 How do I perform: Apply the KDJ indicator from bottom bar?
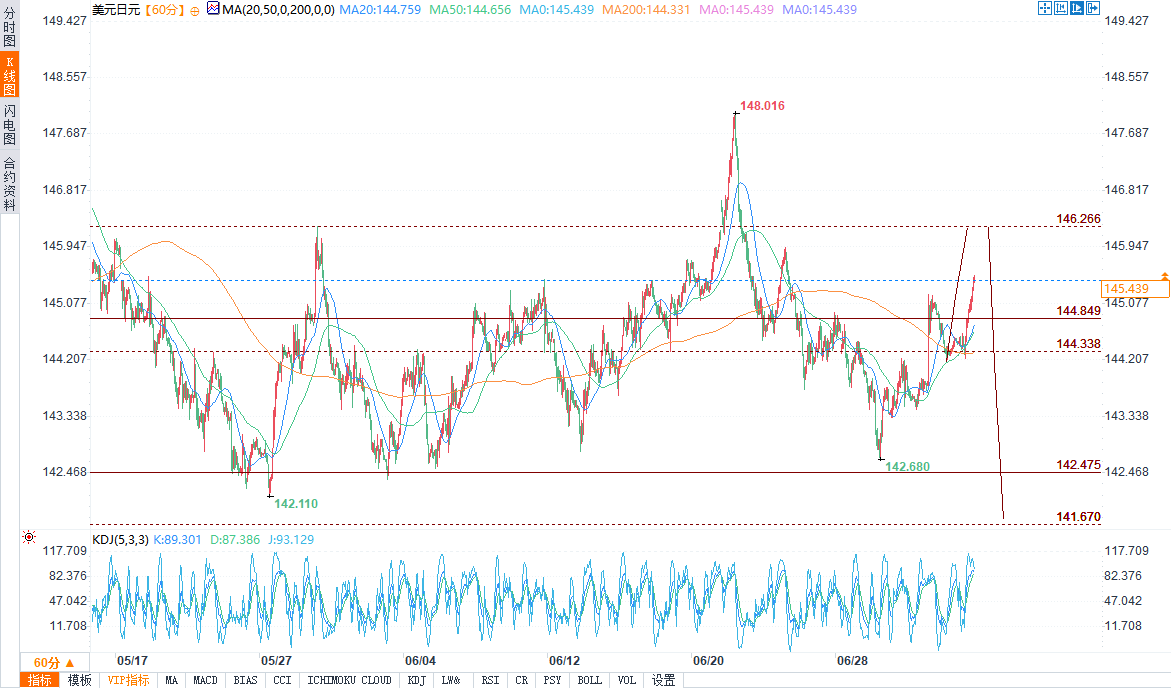point(417,680)
